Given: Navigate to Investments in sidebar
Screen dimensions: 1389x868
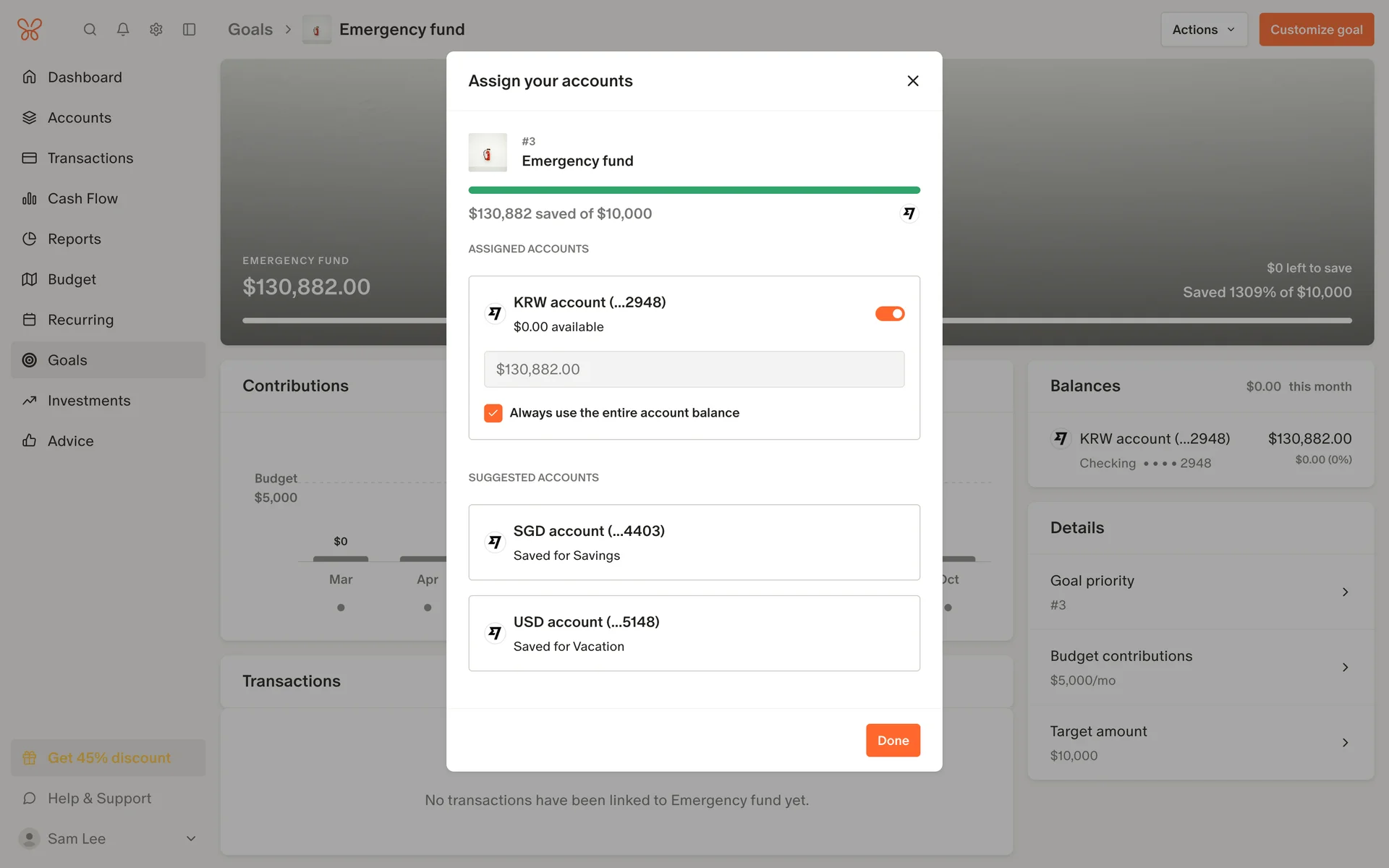Looking at the screenshot, I should pyautogui.click(x=89, y=401).
